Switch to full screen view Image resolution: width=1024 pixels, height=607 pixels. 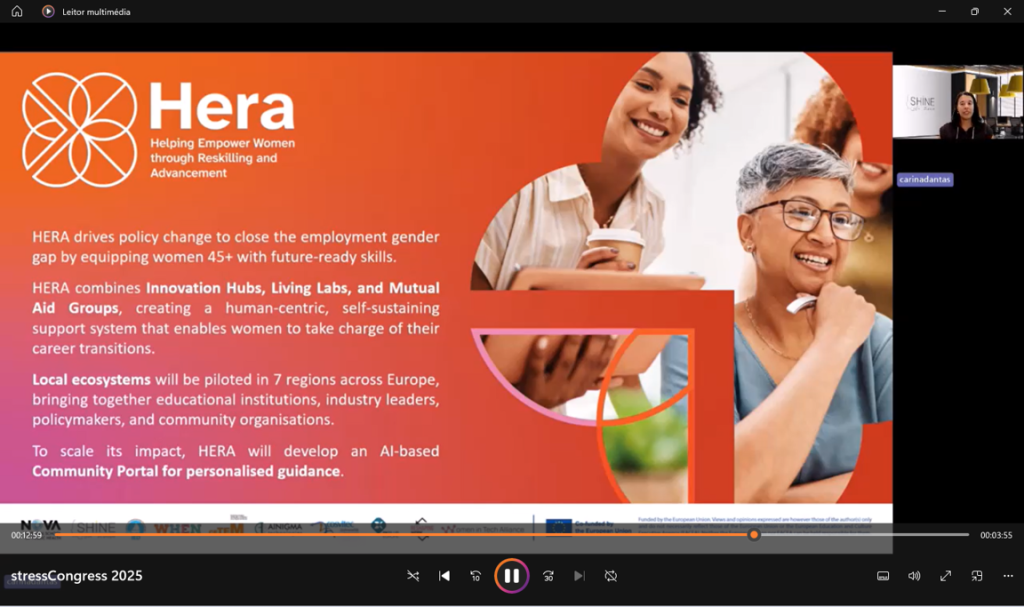945,576
